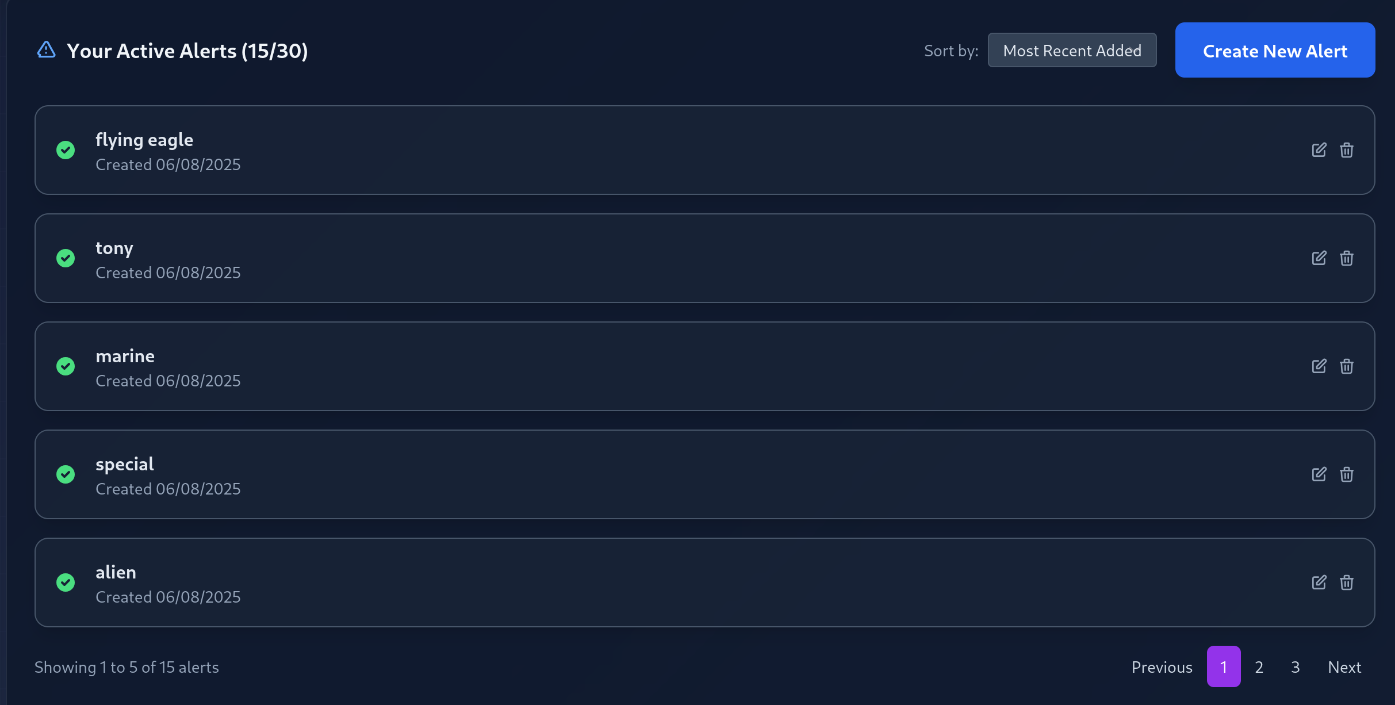Edit the tony alert
The width and height of the screenshot is (1395, 705).
coord(1319,258)
